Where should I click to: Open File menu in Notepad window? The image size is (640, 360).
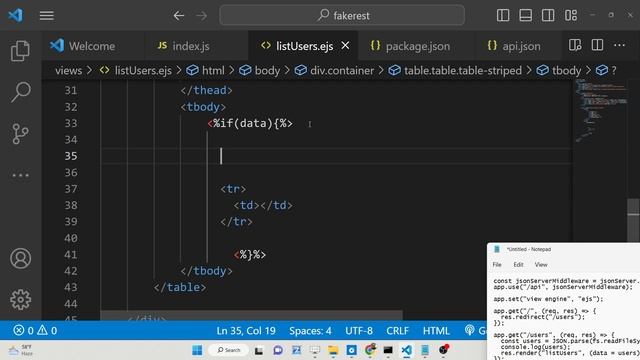point(497,264)
